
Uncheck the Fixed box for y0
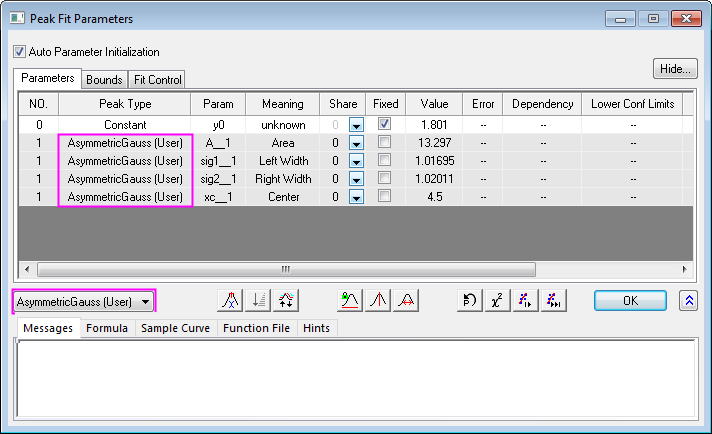385,125
